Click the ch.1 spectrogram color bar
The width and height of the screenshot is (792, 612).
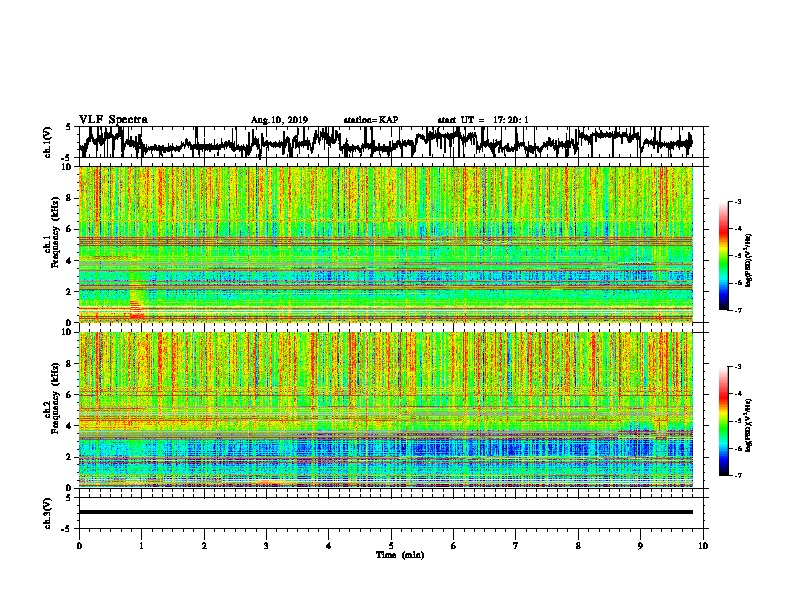click(x=724, y=255)
